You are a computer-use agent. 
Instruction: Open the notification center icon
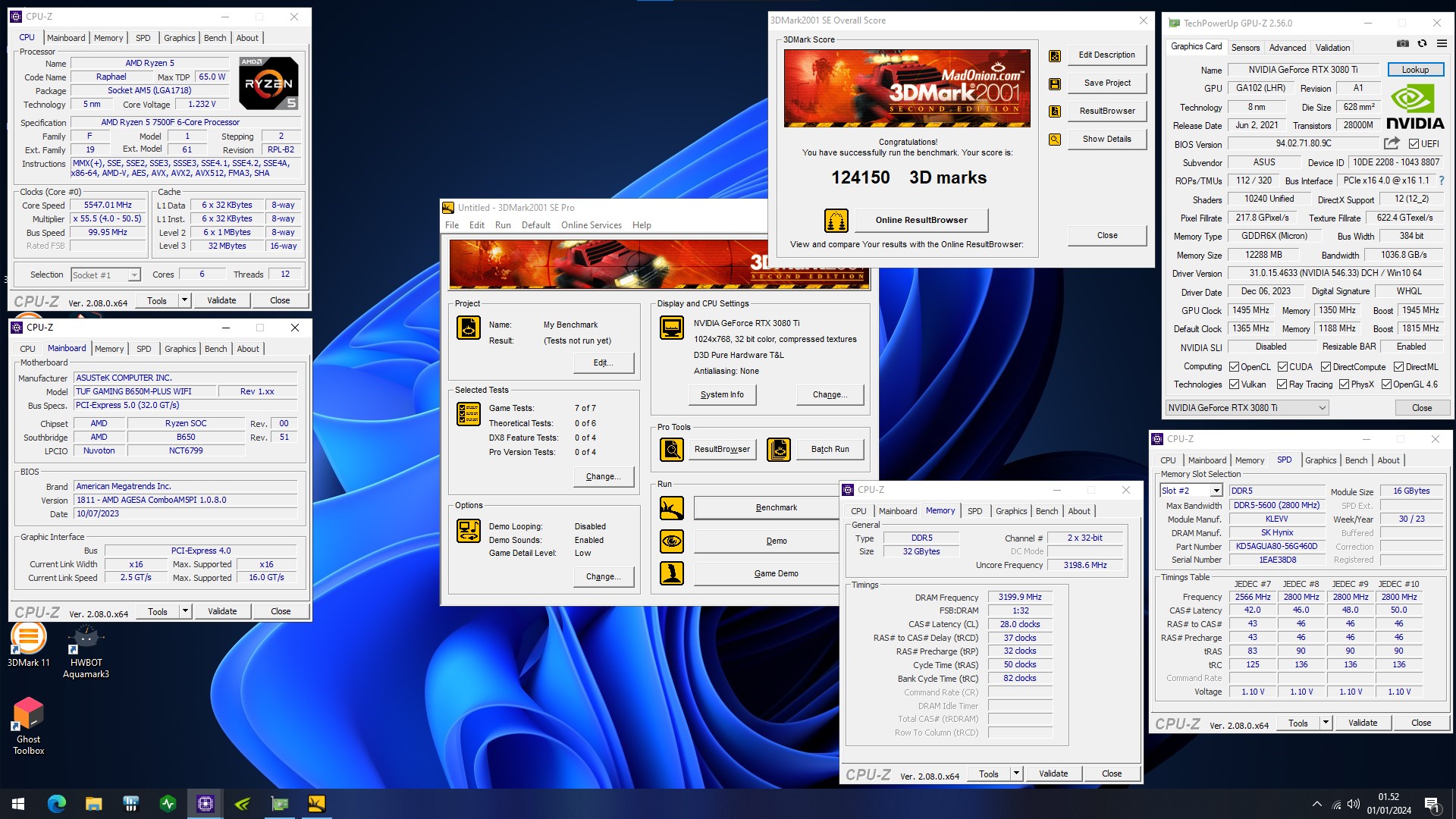pyautogui.click(x=1431, y=804)
